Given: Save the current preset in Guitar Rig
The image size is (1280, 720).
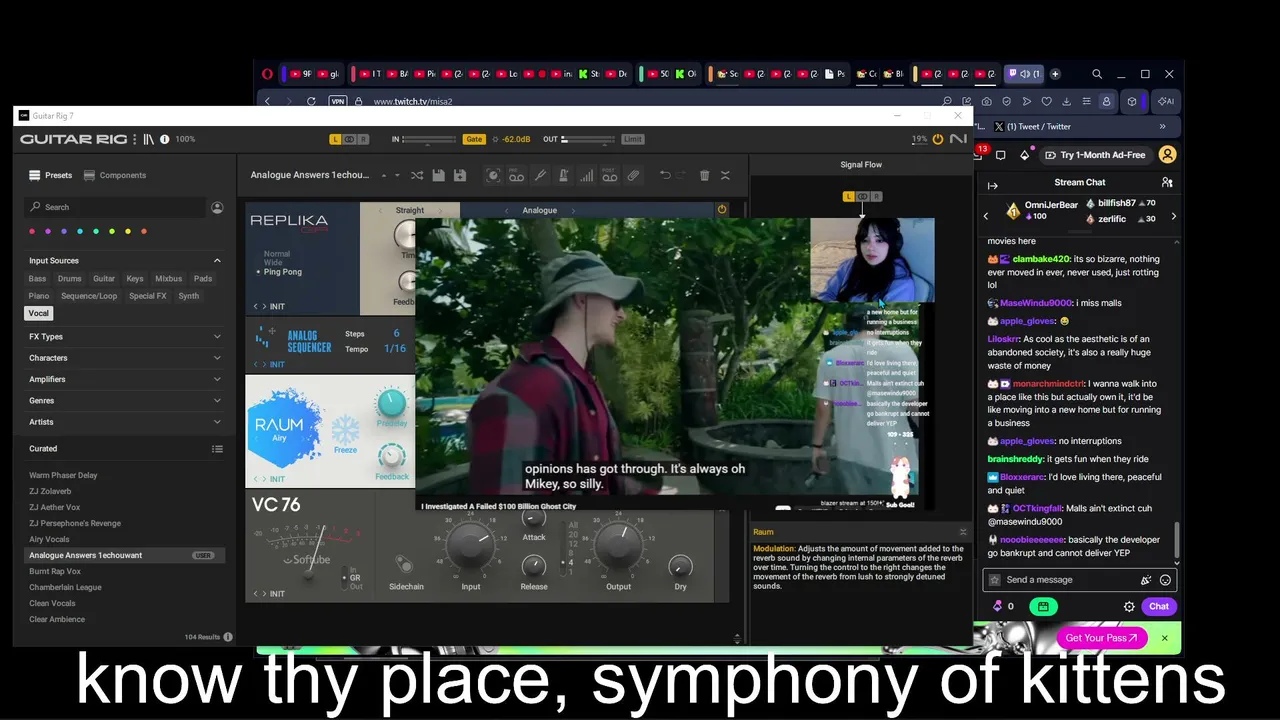Looking at the screenshot, I should (x=438, y=175).
